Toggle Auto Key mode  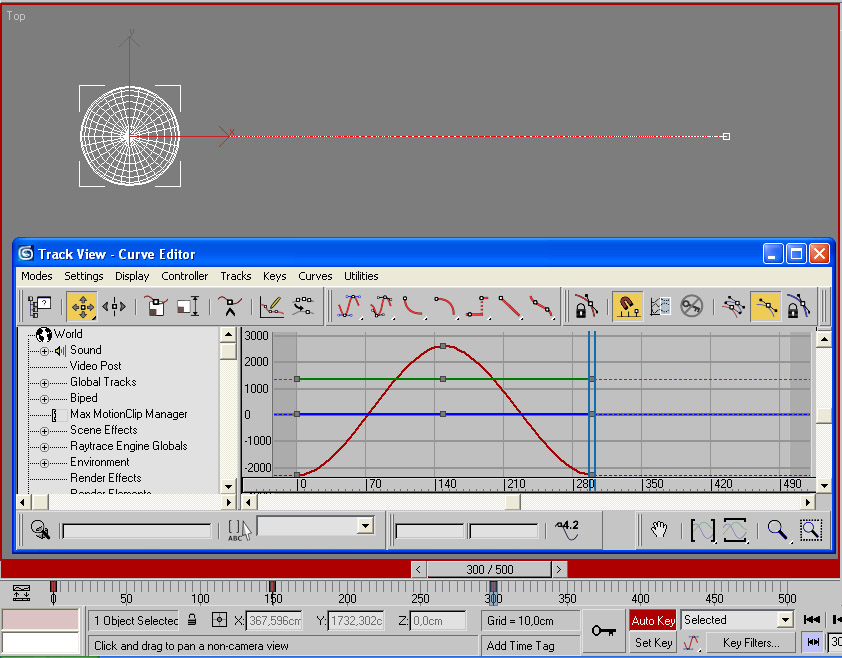[x=652, y=621]
